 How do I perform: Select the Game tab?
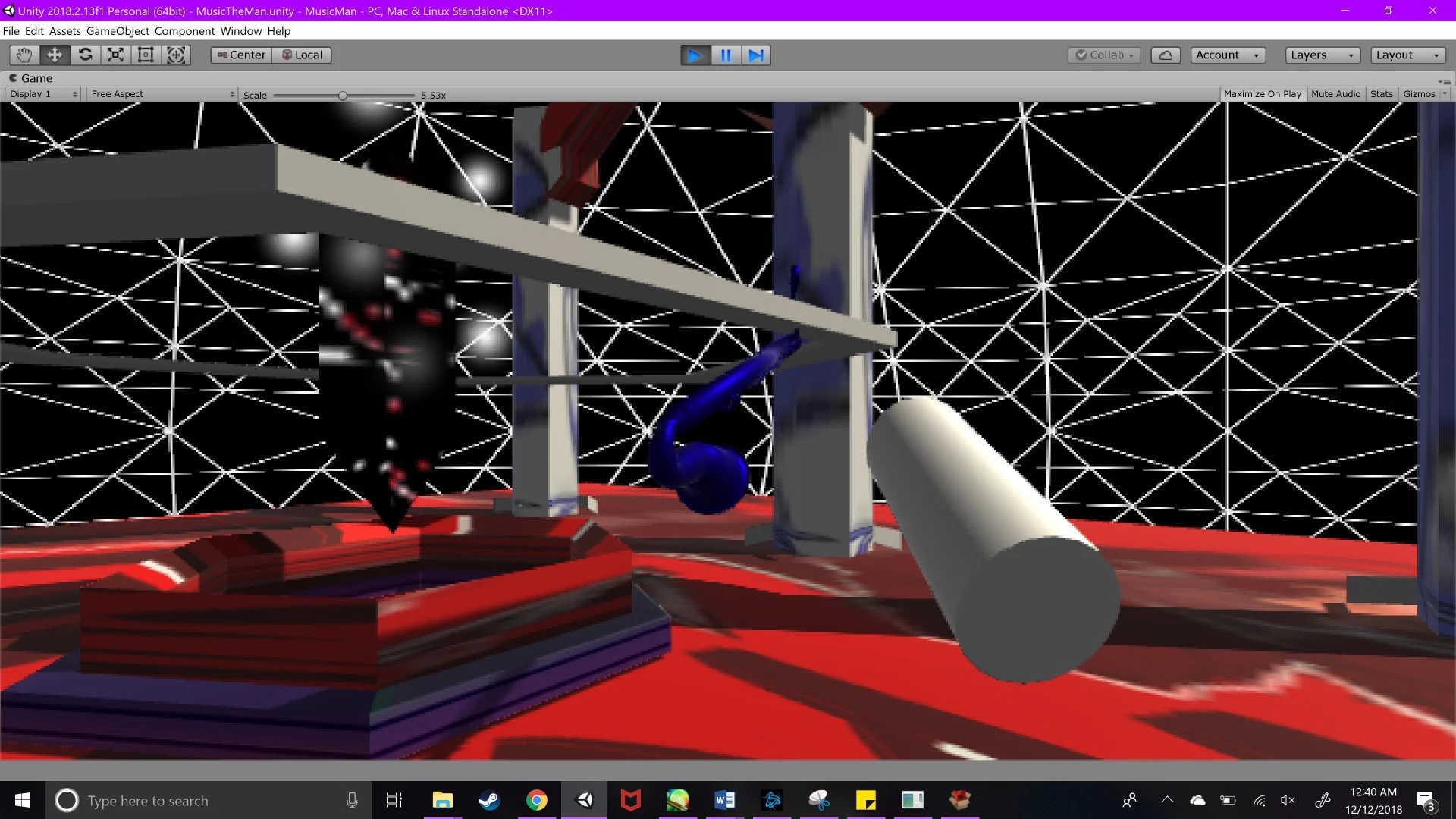(30, 78)
